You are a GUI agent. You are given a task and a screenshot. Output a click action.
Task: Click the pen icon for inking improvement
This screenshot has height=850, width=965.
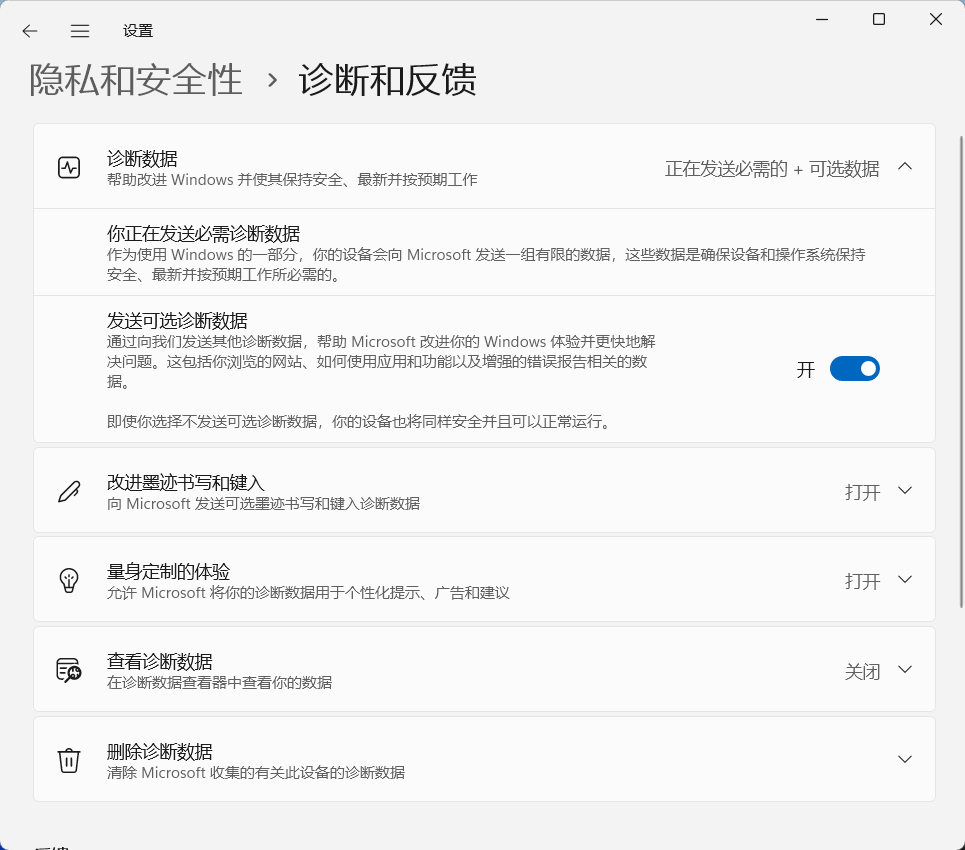[x=68, y=491]
